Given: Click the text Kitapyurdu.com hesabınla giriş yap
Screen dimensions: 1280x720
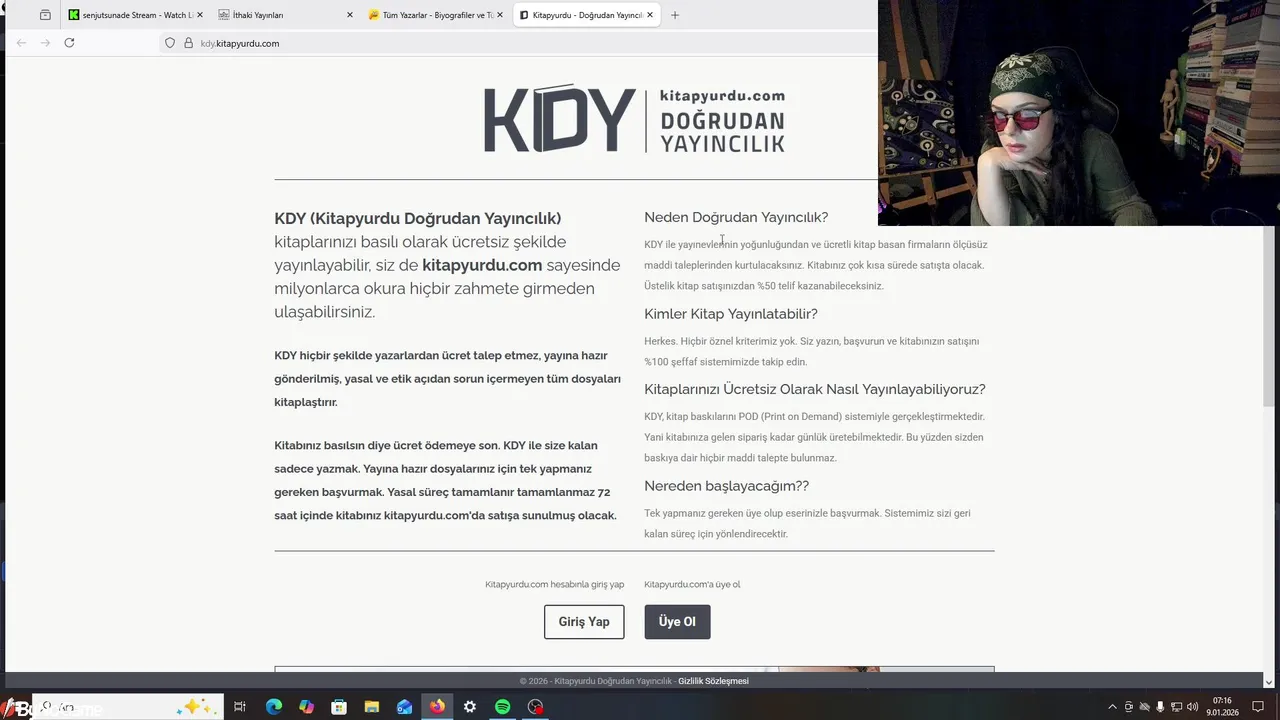Looking at the screenshot, I should tap(555, 585).
